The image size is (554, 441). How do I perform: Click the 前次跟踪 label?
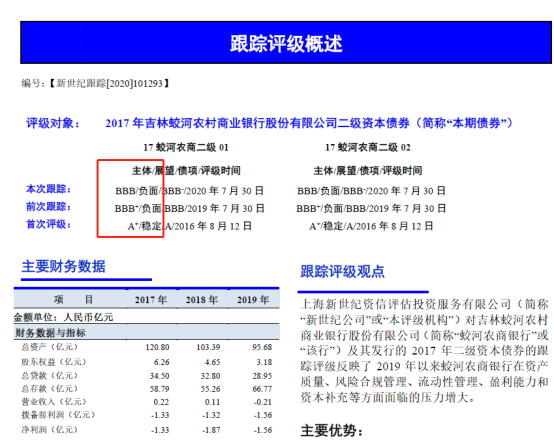point(48,207)
